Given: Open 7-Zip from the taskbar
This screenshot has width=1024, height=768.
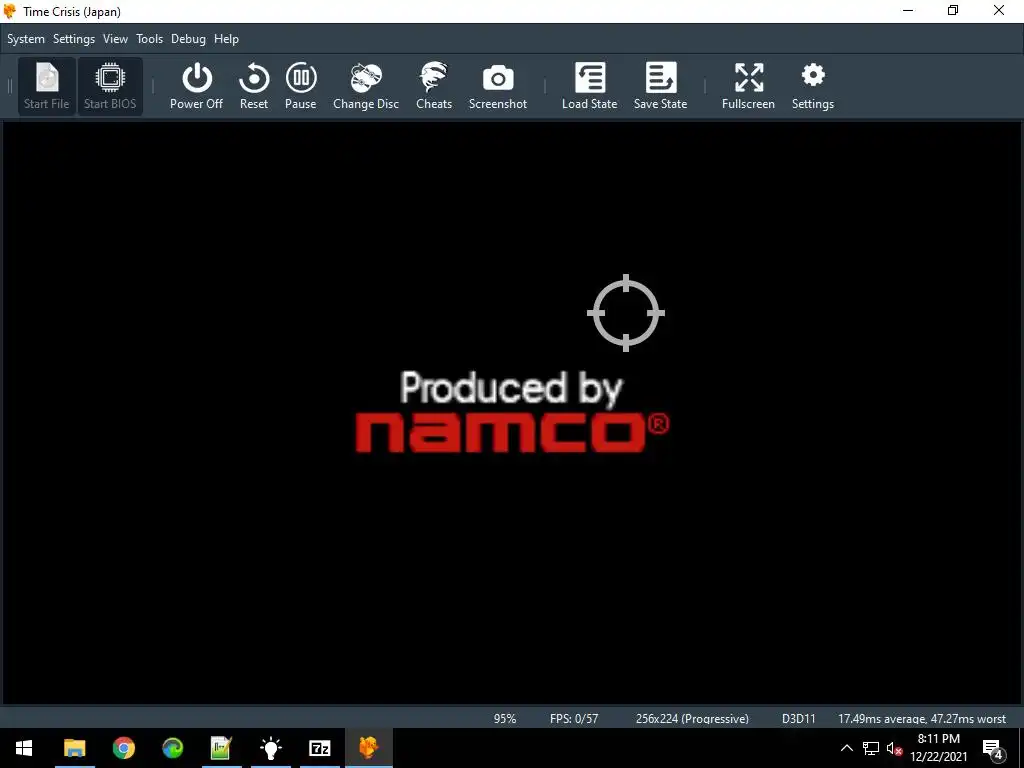Looking at the screenshot, I should coord(319,748).
